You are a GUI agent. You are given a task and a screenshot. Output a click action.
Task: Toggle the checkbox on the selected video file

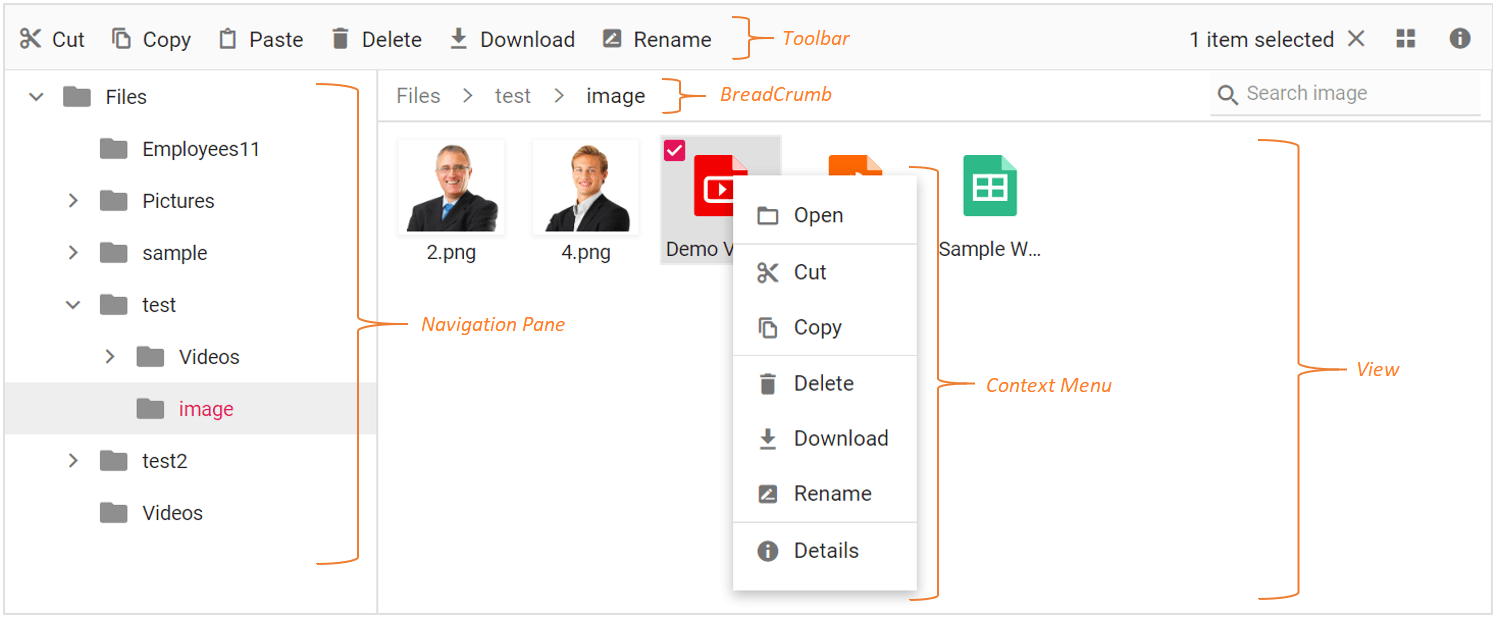(675, 149)
